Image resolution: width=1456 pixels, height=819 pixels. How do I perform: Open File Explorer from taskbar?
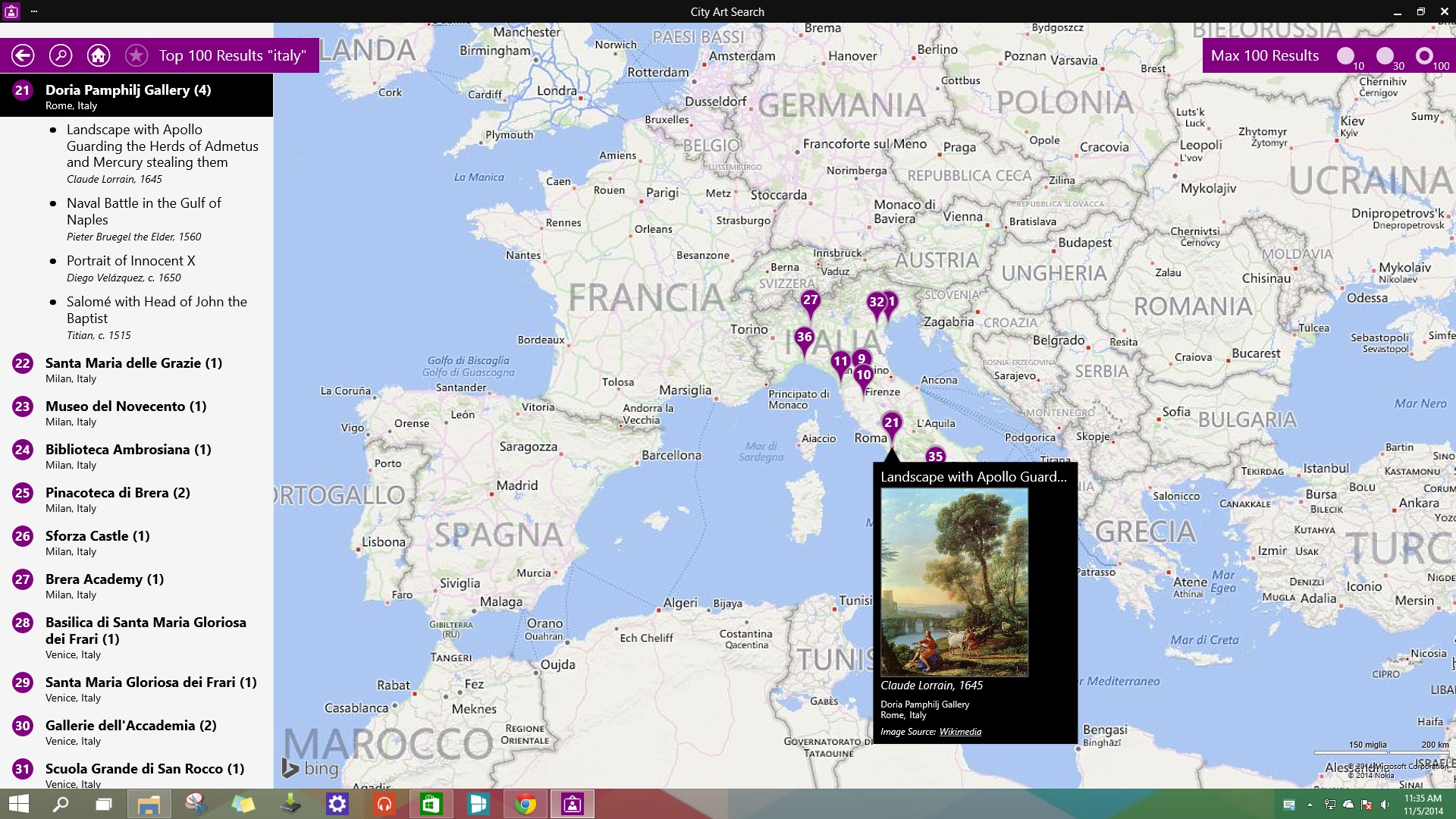point(149,804)
